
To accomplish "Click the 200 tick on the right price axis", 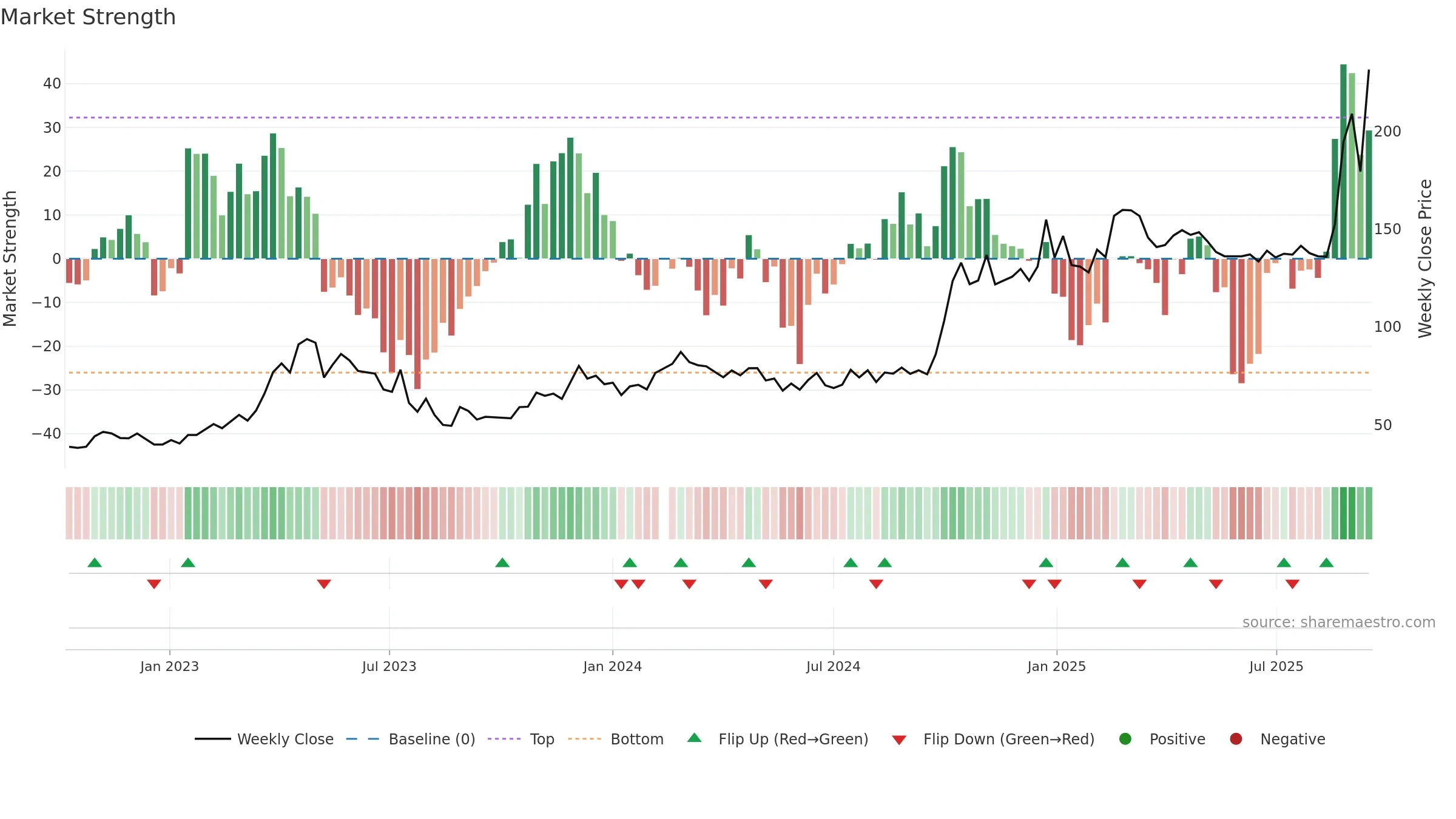I will (1387, 132).
